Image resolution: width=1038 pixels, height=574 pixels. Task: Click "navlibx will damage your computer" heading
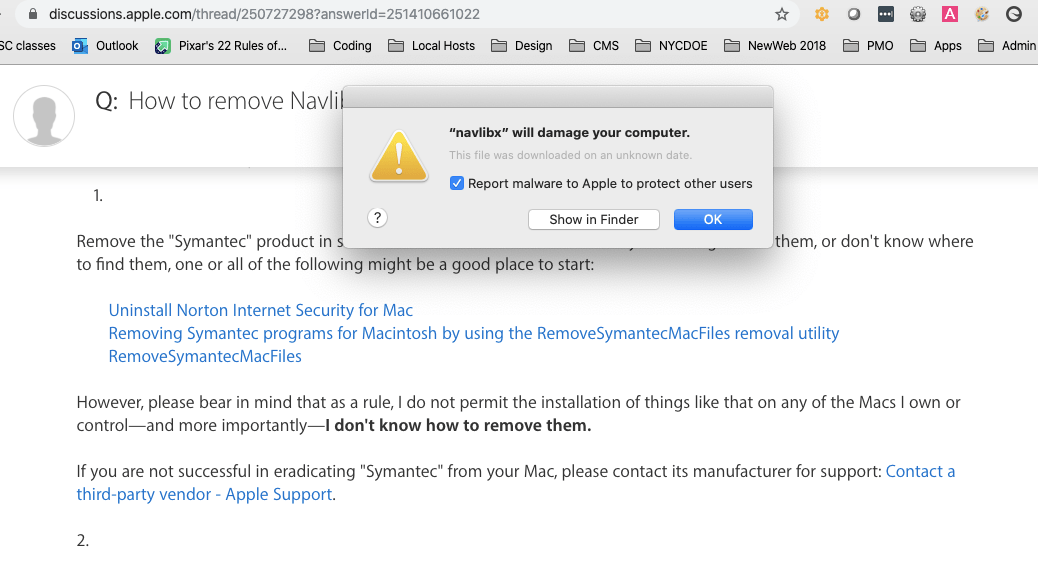(x=569, y=132)
